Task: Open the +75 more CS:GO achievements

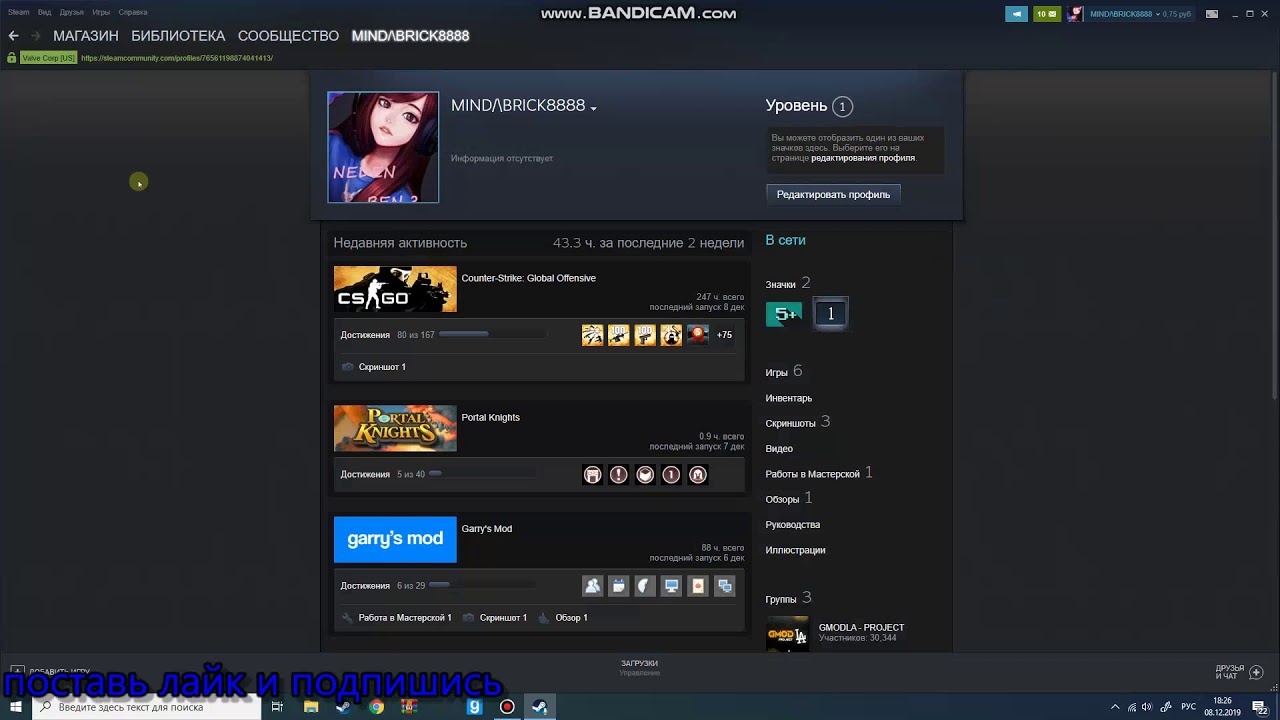Action: pyautogui.click(x=724, y=335)
